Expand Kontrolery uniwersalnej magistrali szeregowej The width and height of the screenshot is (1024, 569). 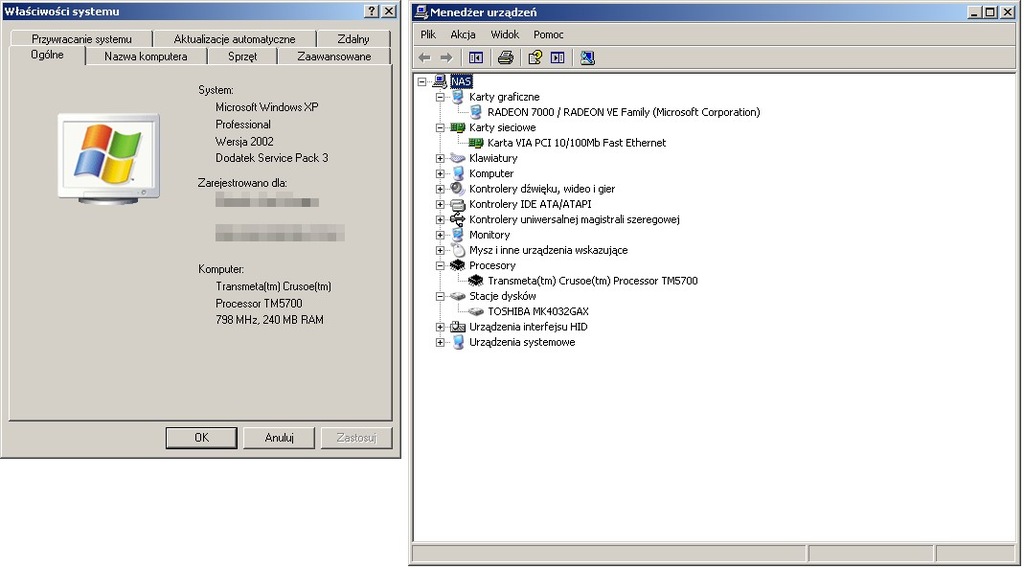(440, 219)
